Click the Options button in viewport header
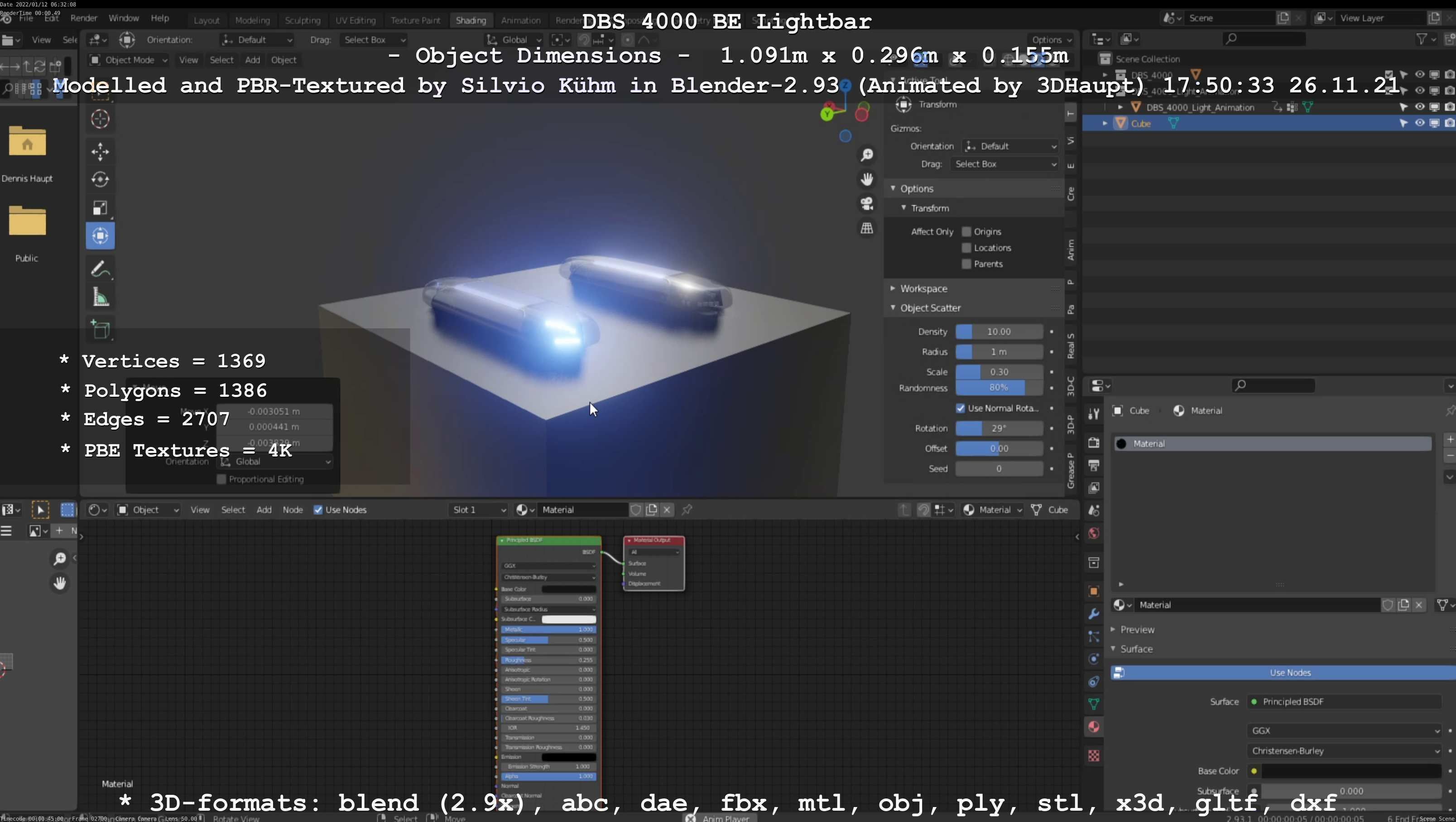The width and height of the screenshot is (1456, 822). [1051, 39]
